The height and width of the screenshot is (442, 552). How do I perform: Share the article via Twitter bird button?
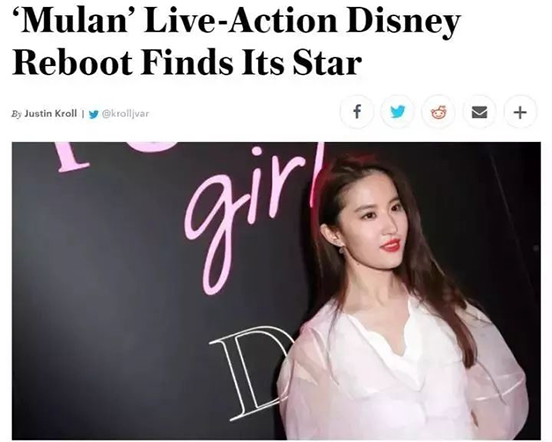[398, 112]
